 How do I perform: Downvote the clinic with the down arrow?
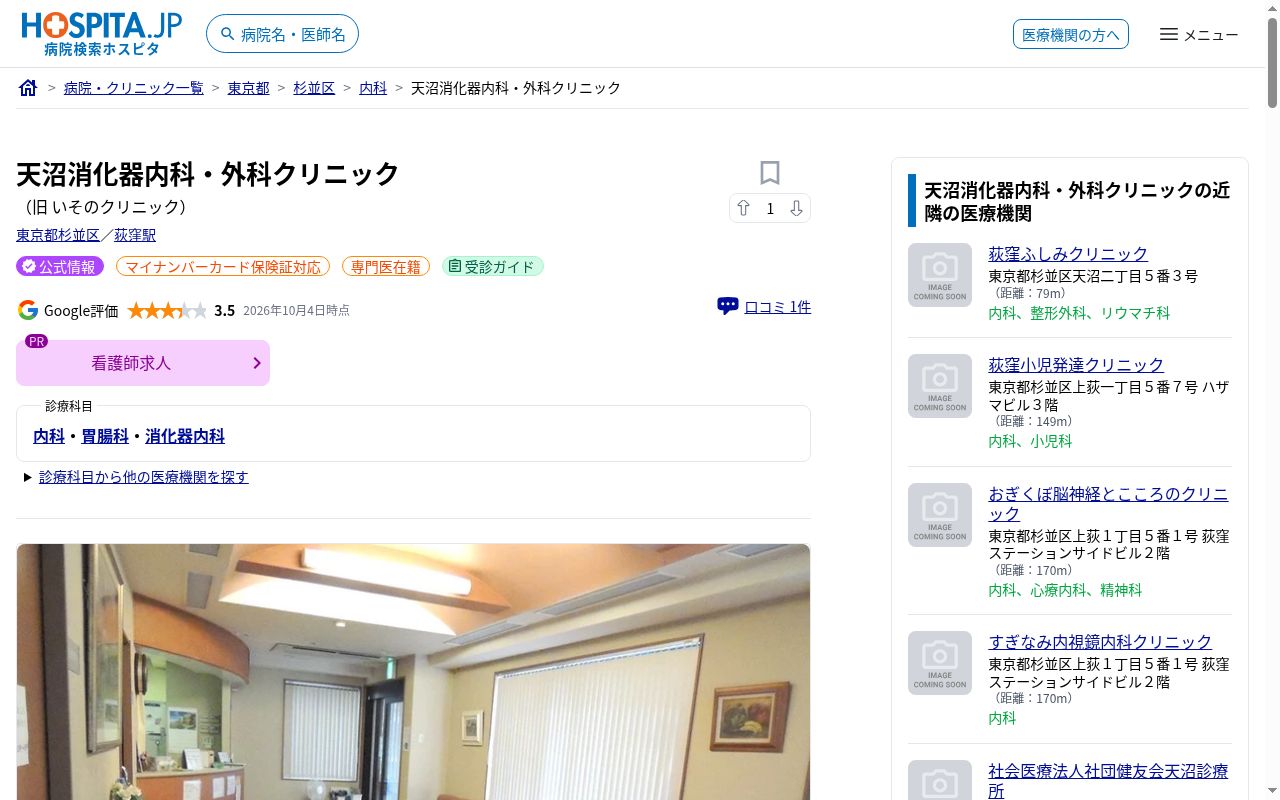click(x=796, y=208)
